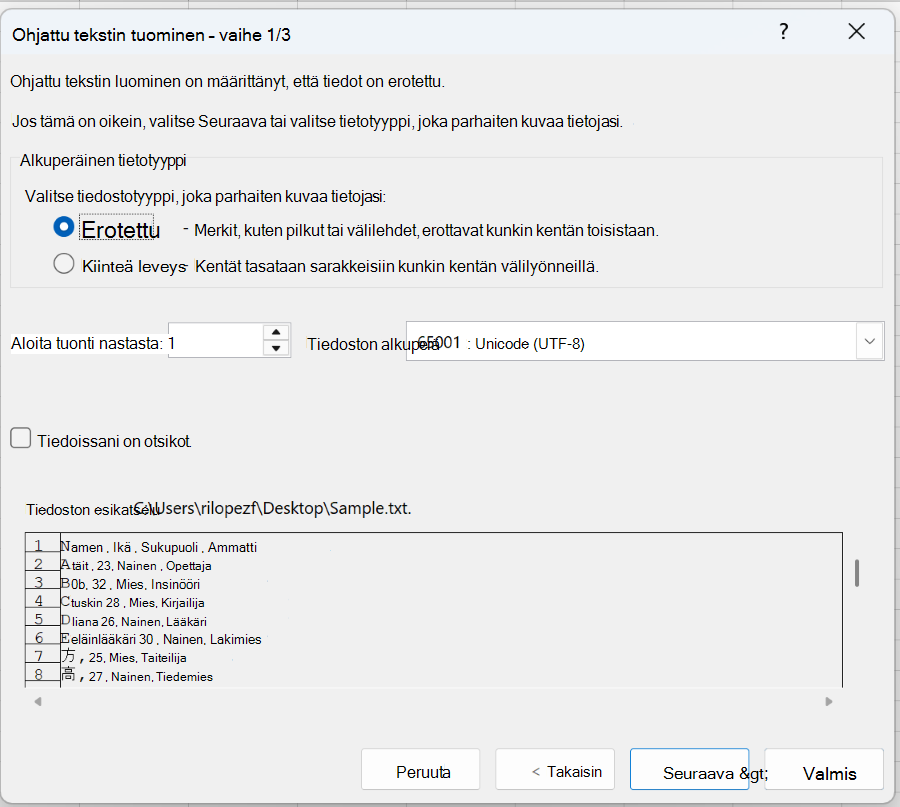Select the Erotettu radio button
Viewport: 900px width, 807px height.
pyautogui.click(x=64, y=227)
